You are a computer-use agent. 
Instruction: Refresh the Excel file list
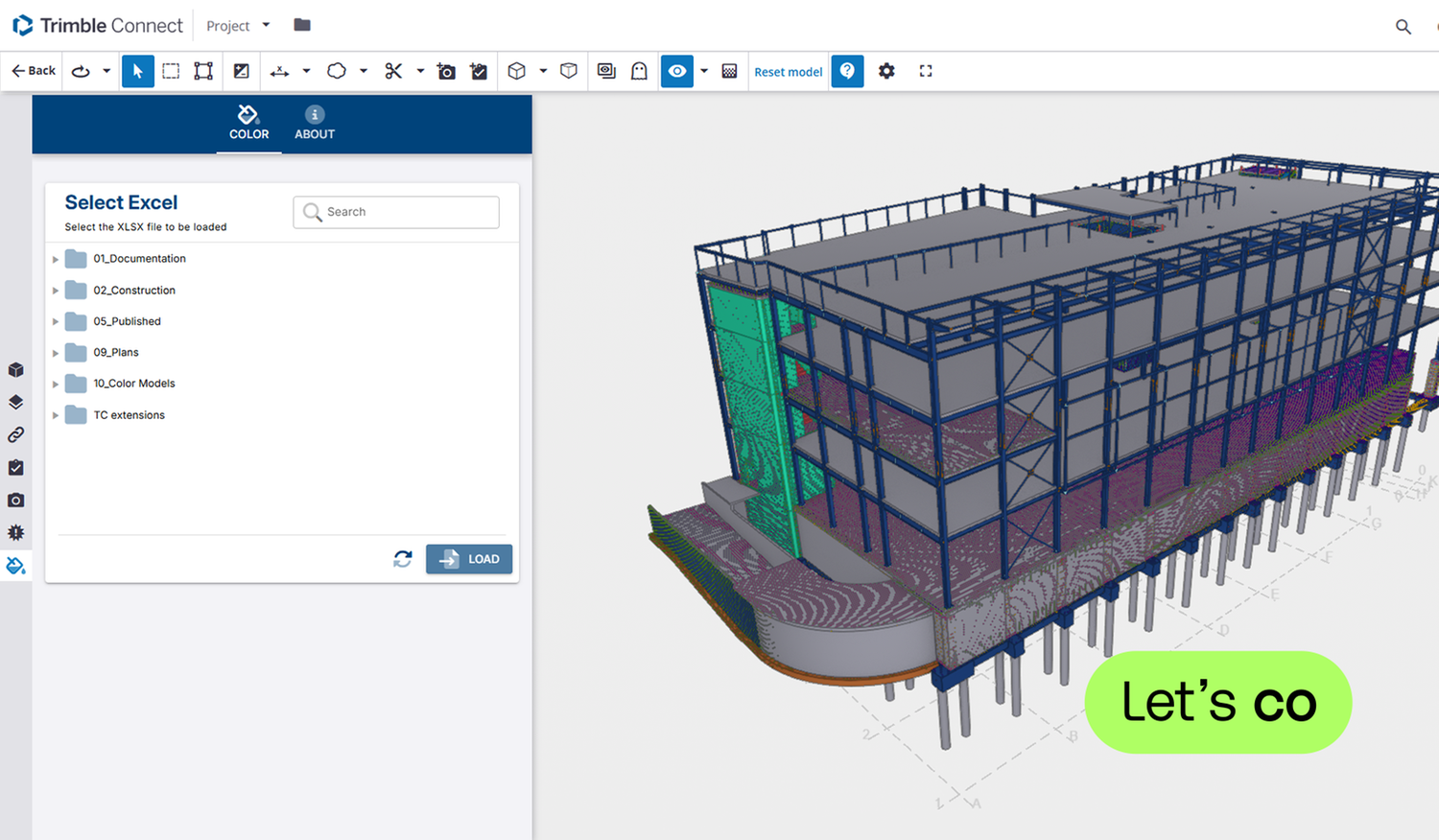[403, 558]
